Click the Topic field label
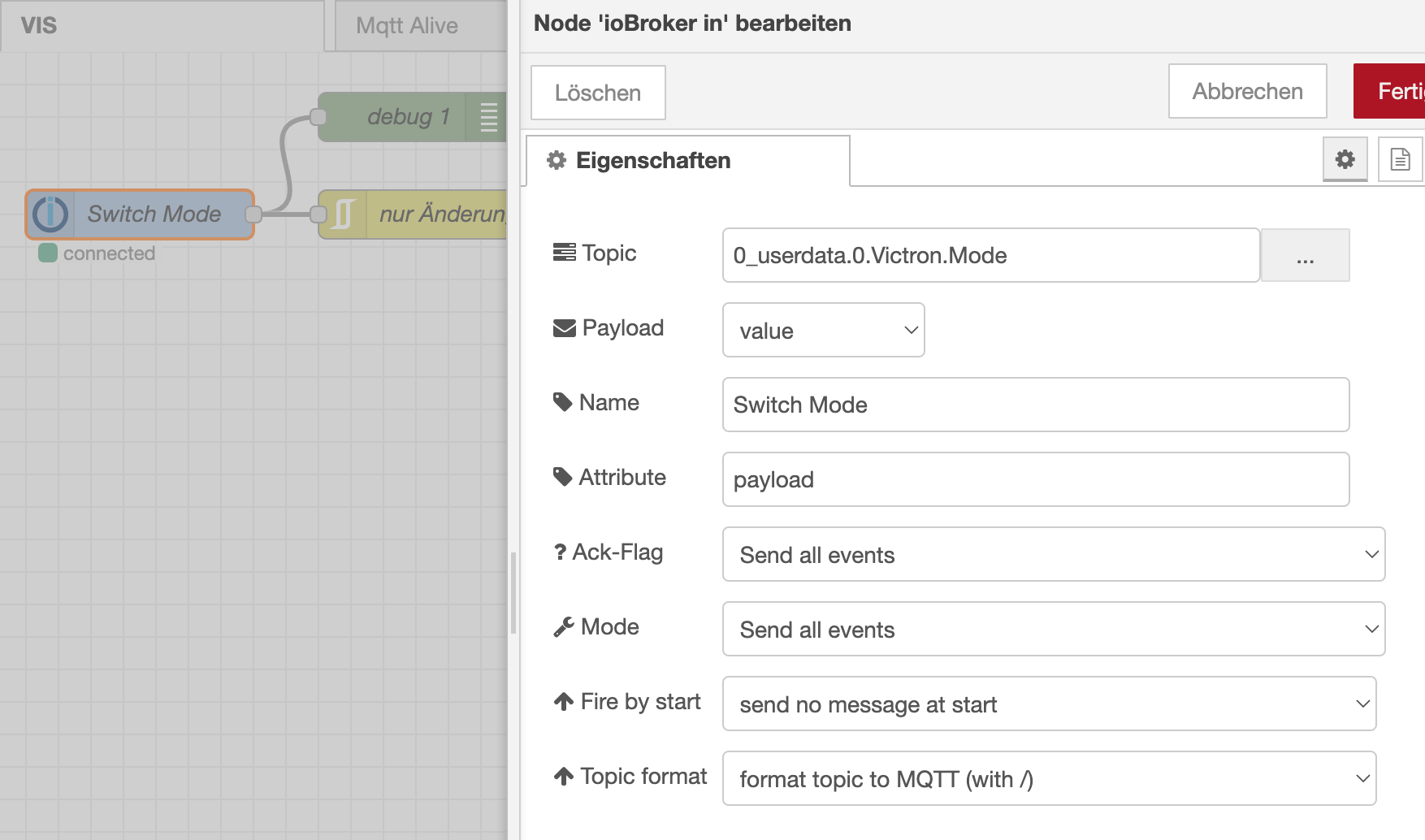Viewport: 1425px width, 840px height. point(595,253)
